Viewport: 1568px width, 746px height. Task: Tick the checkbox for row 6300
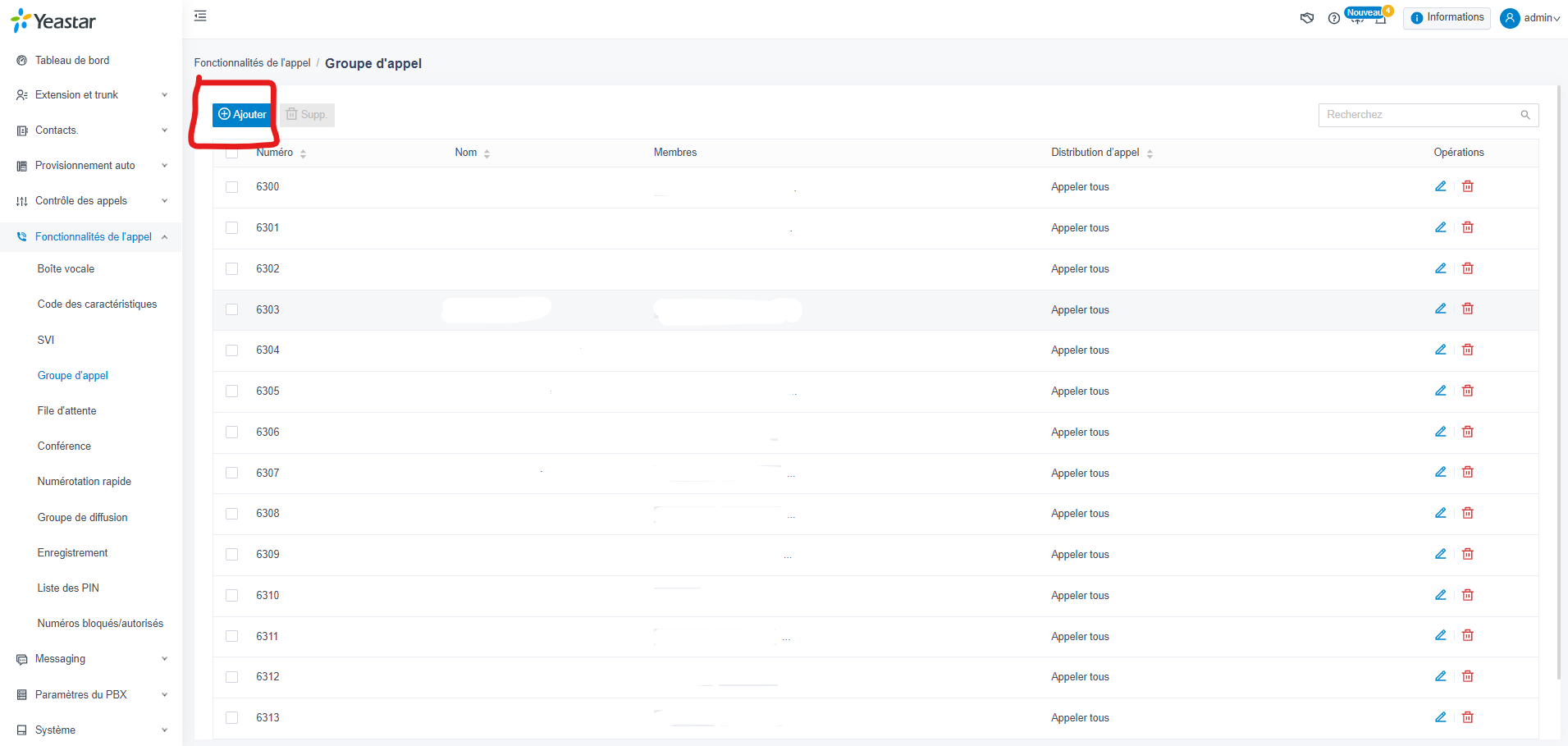(231, 187)
